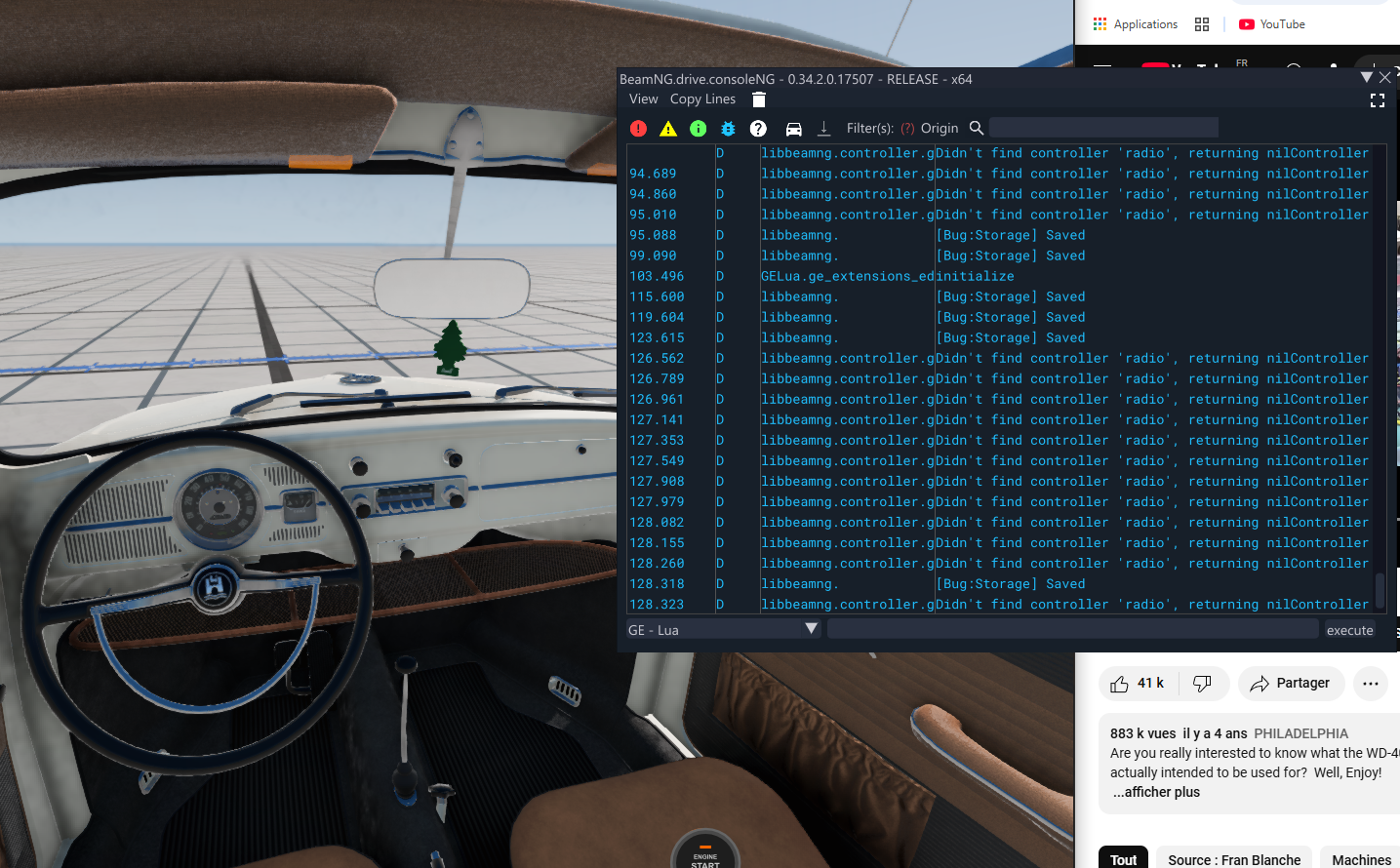Open the View menu in consoleNG
The width and height of the screenshot is (1400, 868).
coord(644,99)
